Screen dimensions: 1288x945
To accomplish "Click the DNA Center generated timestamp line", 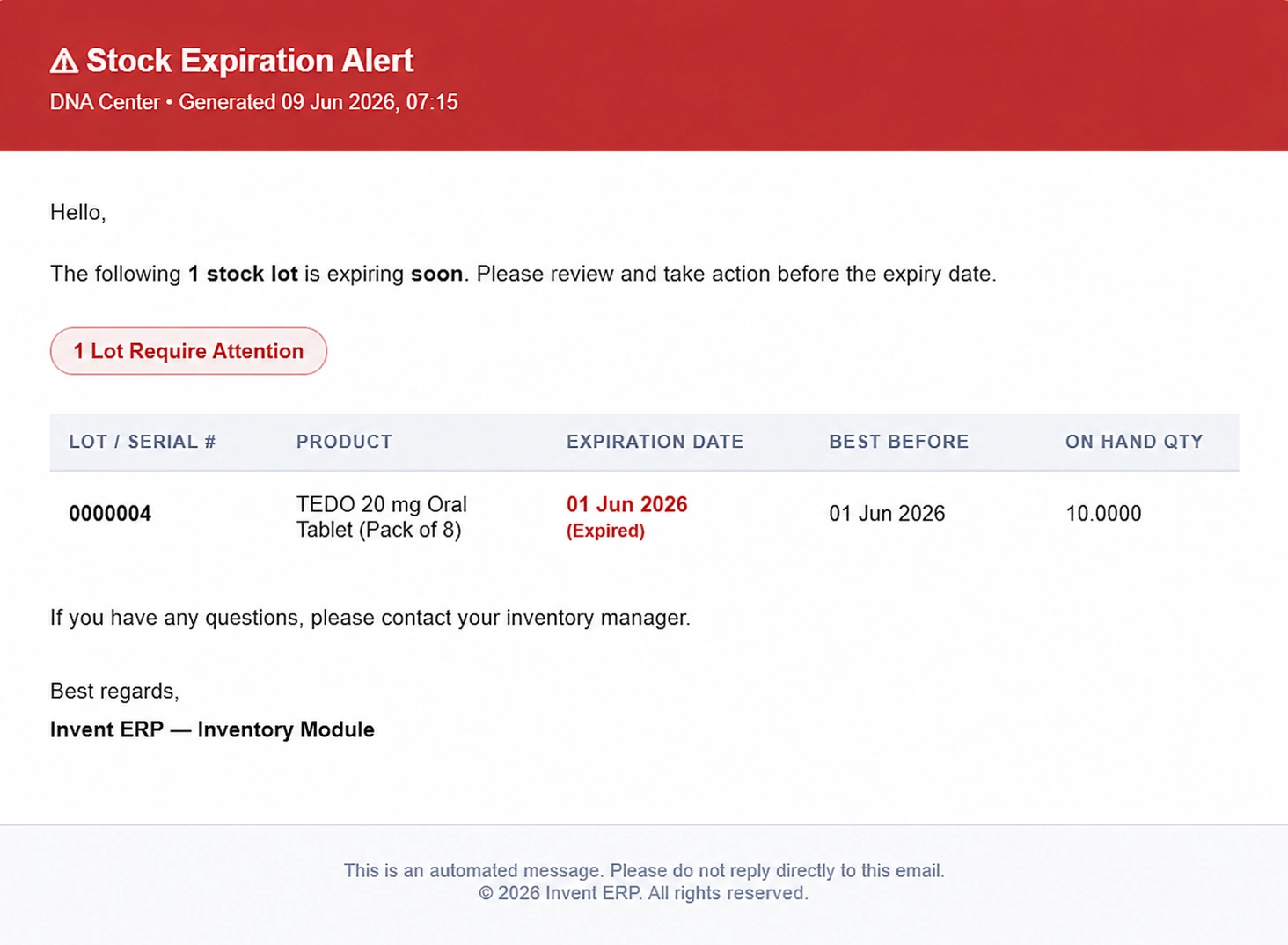I will 253,102.
